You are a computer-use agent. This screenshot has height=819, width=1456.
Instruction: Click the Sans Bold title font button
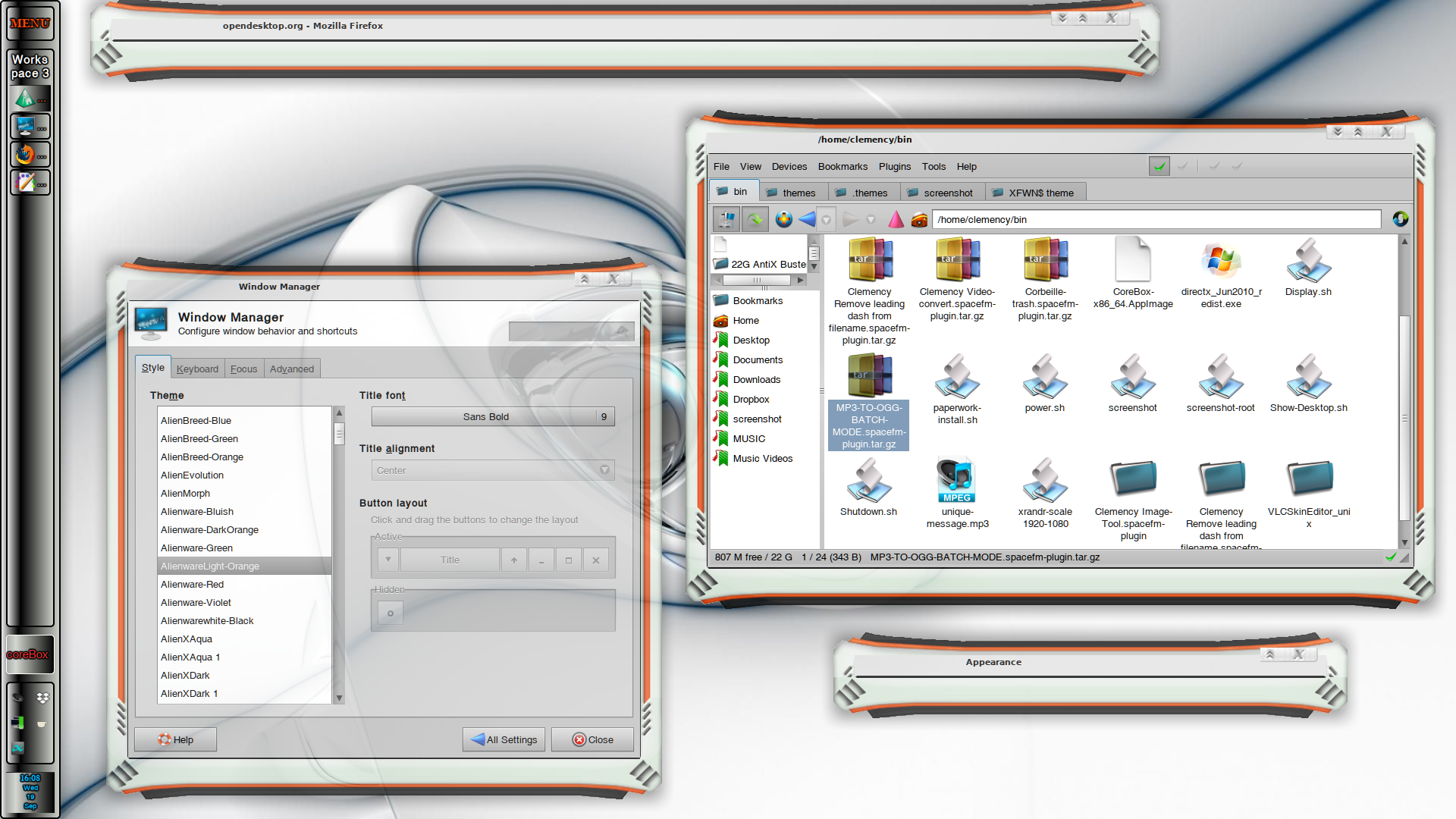[x=485, y=416]
